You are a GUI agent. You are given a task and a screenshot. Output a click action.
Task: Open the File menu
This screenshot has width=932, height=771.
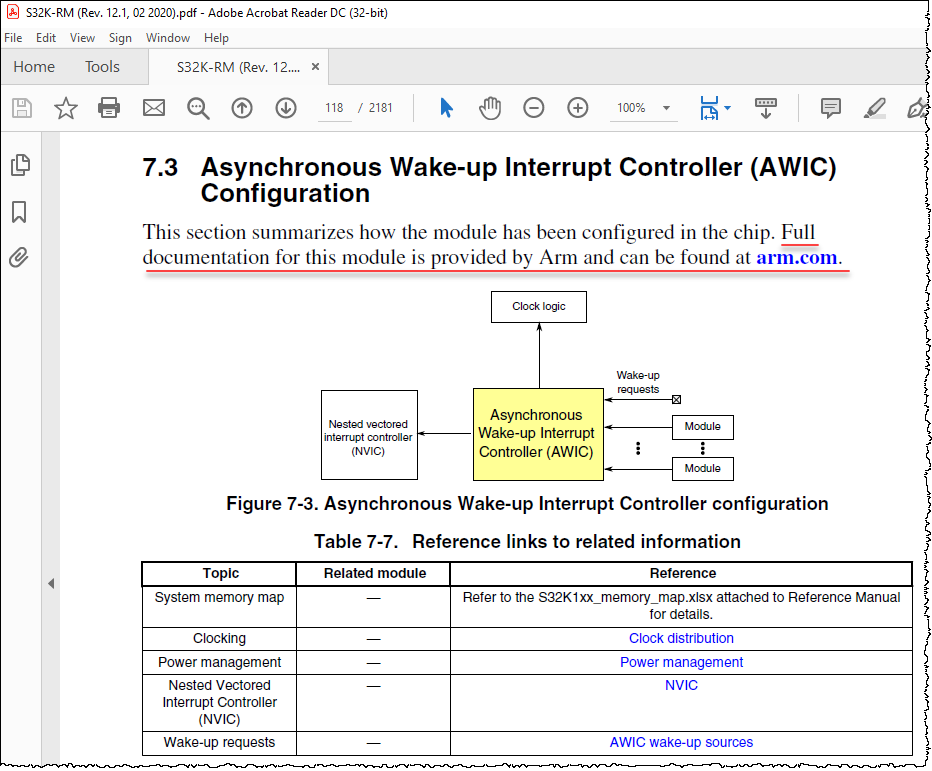(x=13, y=38)
